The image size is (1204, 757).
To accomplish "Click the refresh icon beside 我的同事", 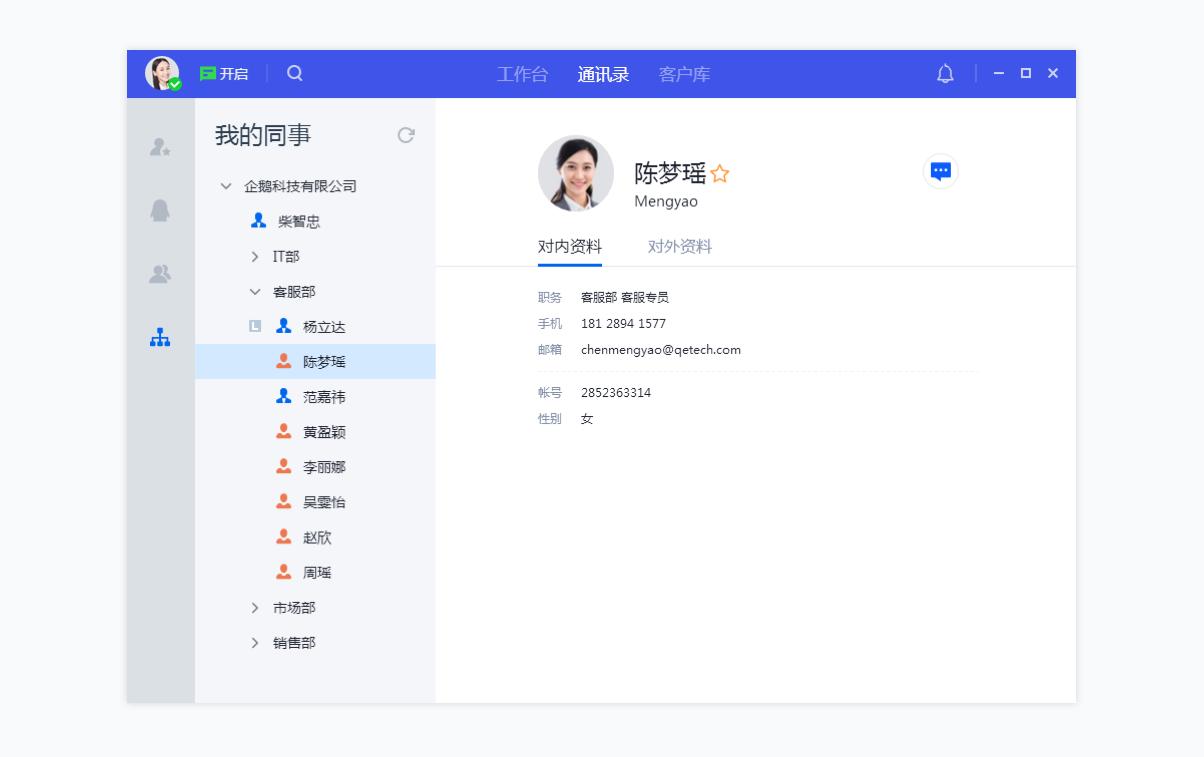I will pyautogui.click(x=406, y=135).
